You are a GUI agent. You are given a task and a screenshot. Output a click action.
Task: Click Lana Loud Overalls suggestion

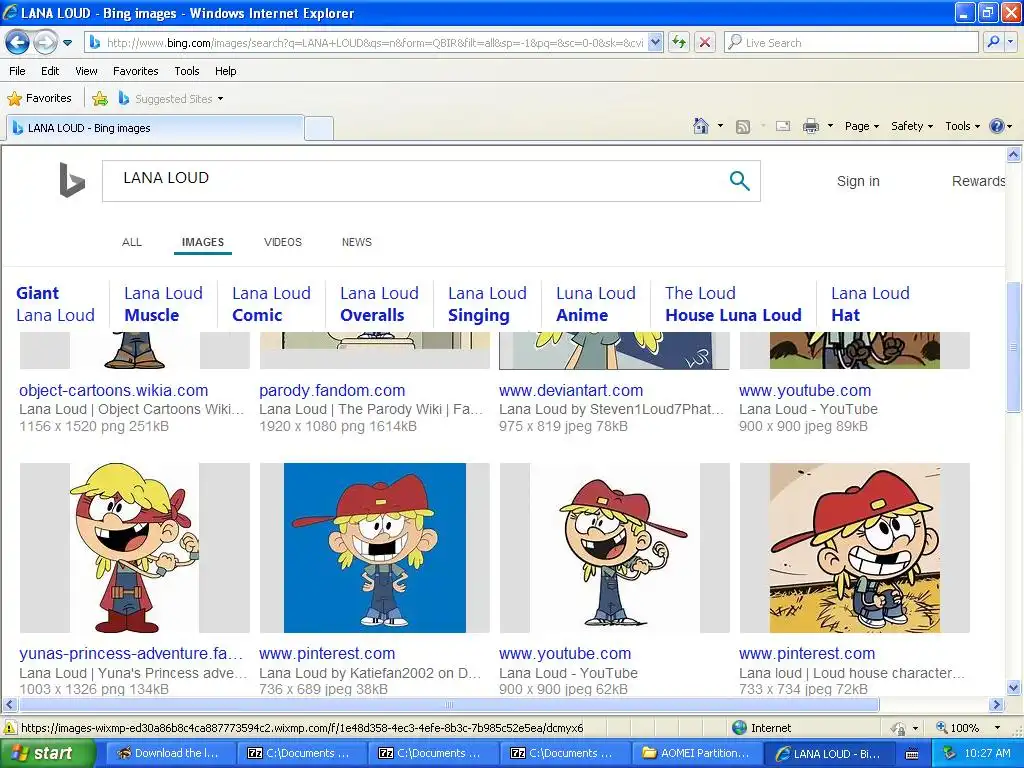click(x=379, y=304)
